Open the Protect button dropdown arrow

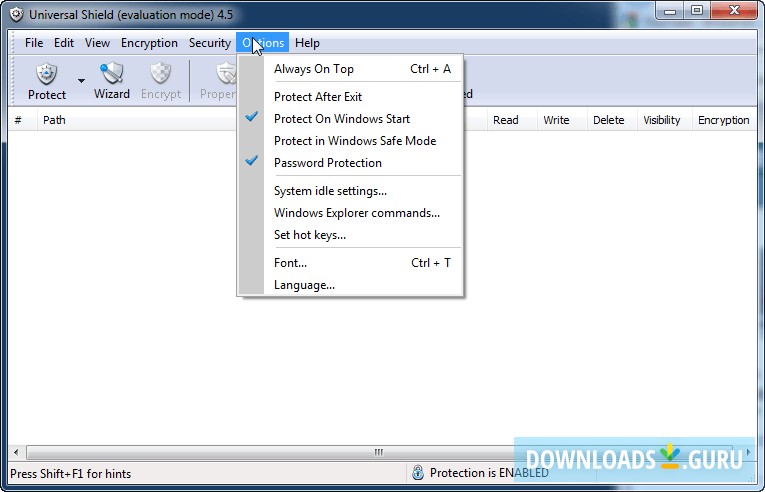point(81,81)
